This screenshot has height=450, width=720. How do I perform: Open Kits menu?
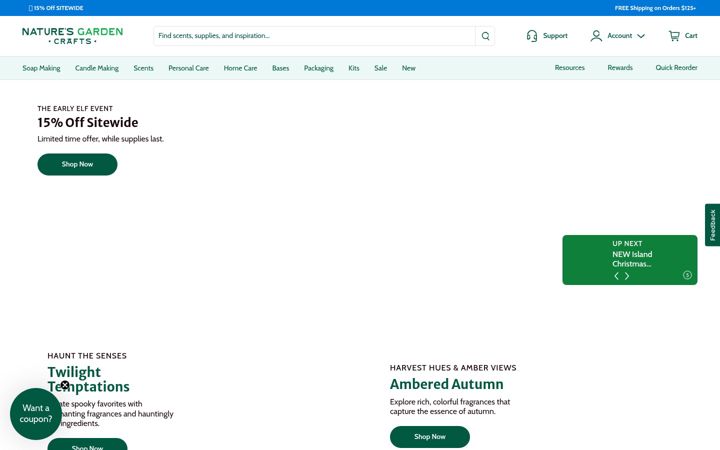(x=354, y=68)
